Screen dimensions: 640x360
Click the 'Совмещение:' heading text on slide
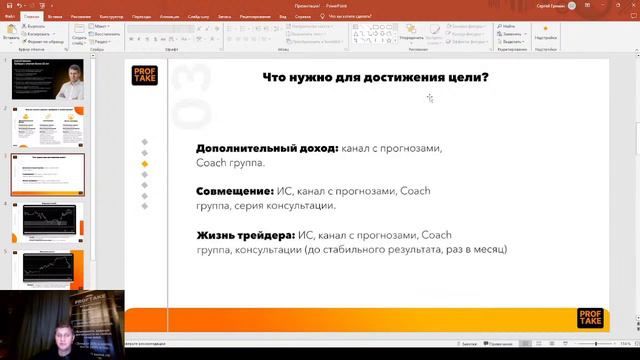pos(235,191)
